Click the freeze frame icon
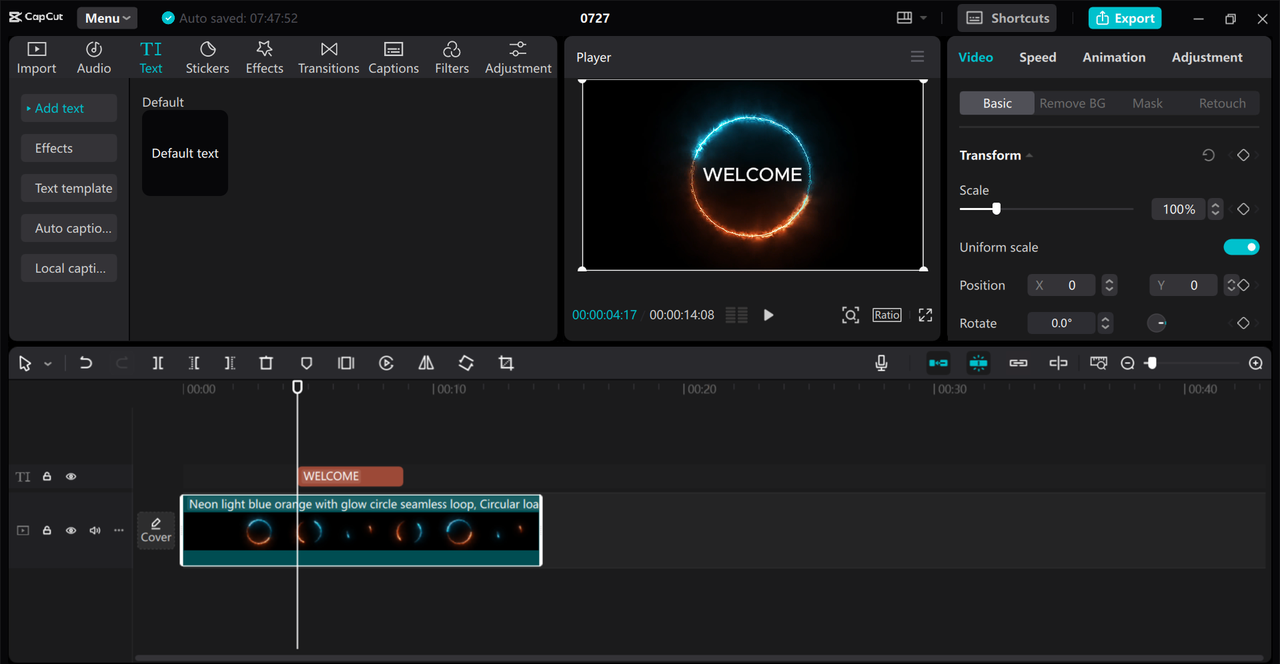 coord(346,363)
